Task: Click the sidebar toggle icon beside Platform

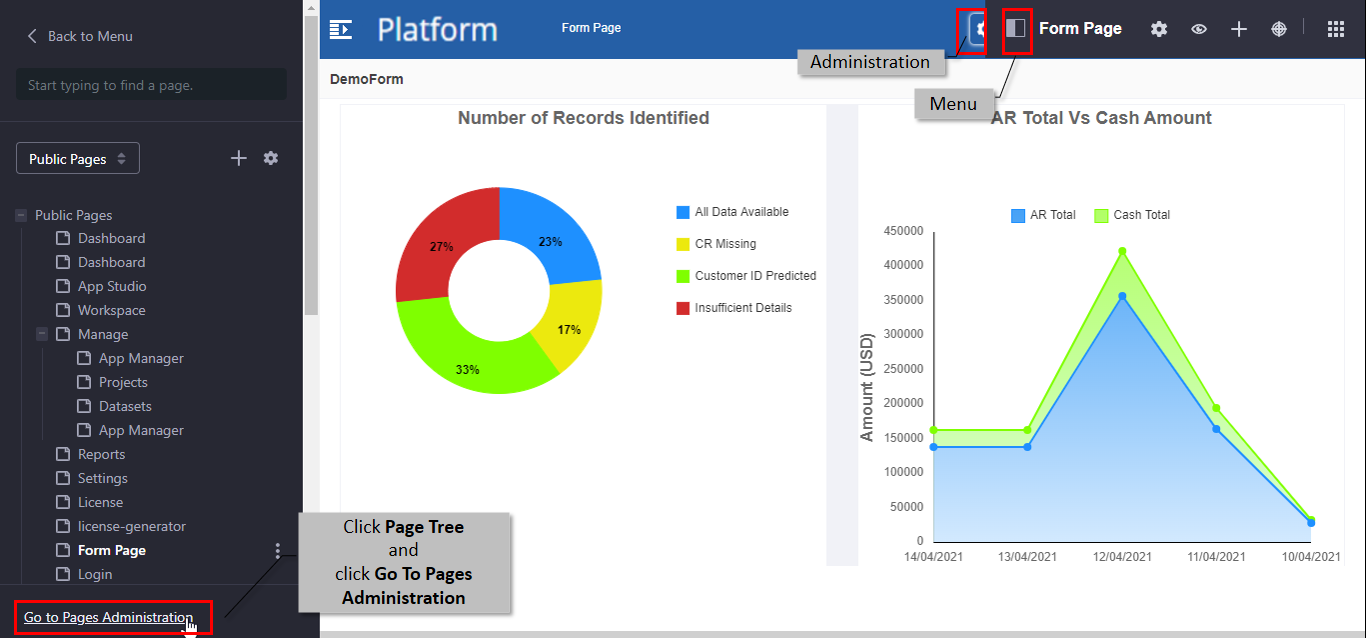Action: (341, 29)
